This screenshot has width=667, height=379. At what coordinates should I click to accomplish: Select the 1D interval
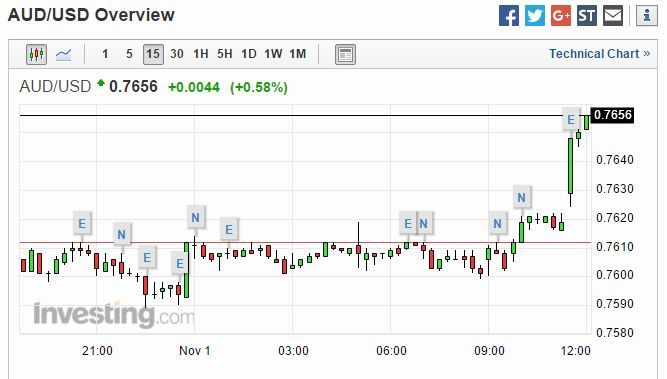coord(249,54)
